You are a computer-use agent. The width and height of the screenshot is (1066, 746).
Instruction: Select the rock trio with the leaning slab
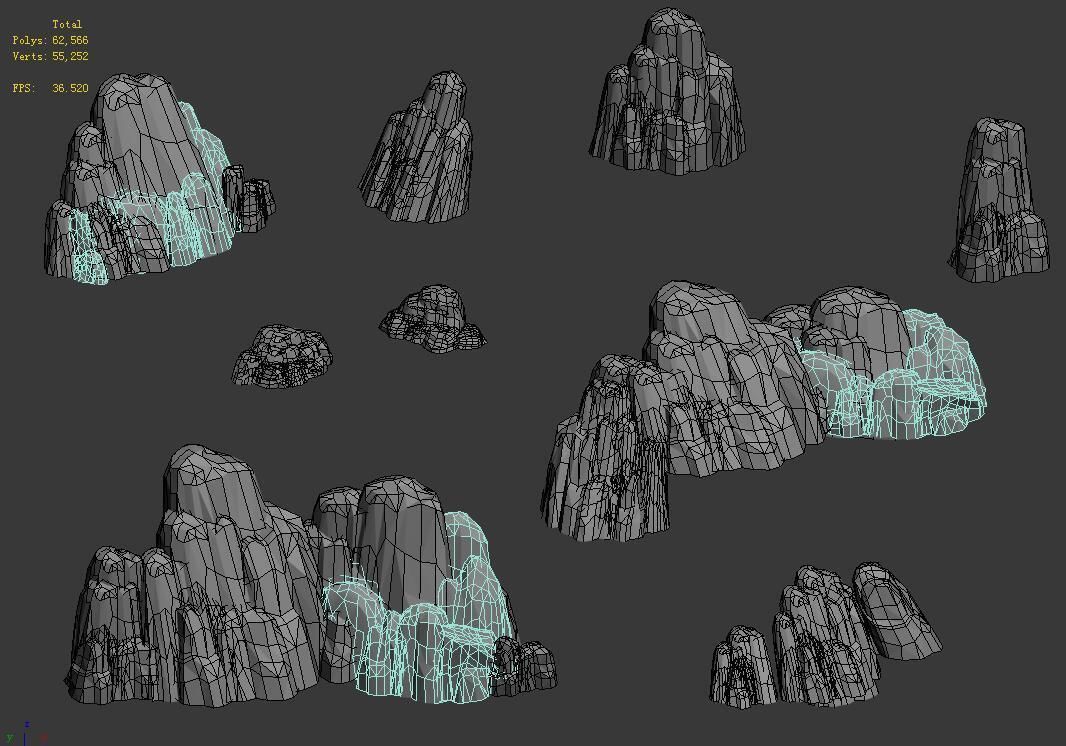[x=825, y=636]
